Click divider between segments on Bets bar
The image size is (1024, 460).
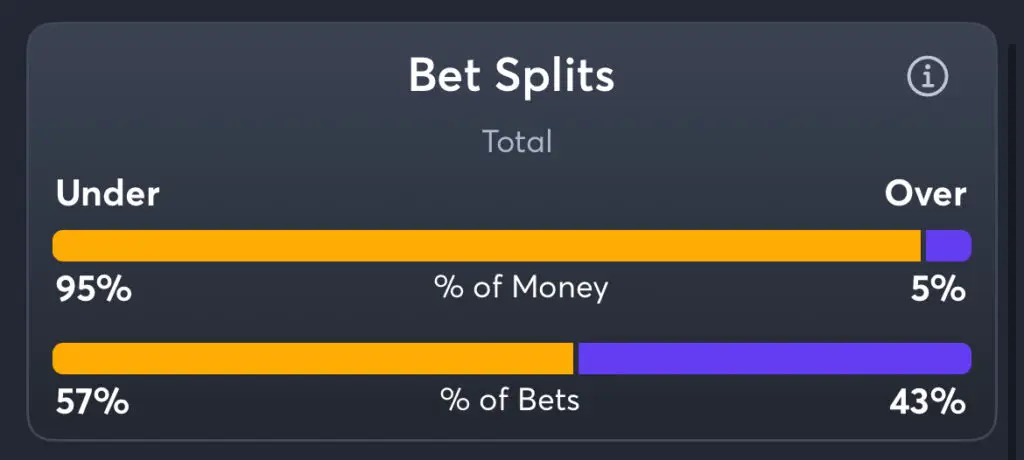coord(576,359)
